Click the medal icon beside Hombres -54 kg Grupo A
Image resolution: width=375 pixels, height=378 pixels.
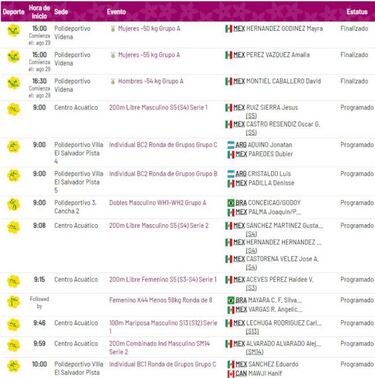pos(113,81)
